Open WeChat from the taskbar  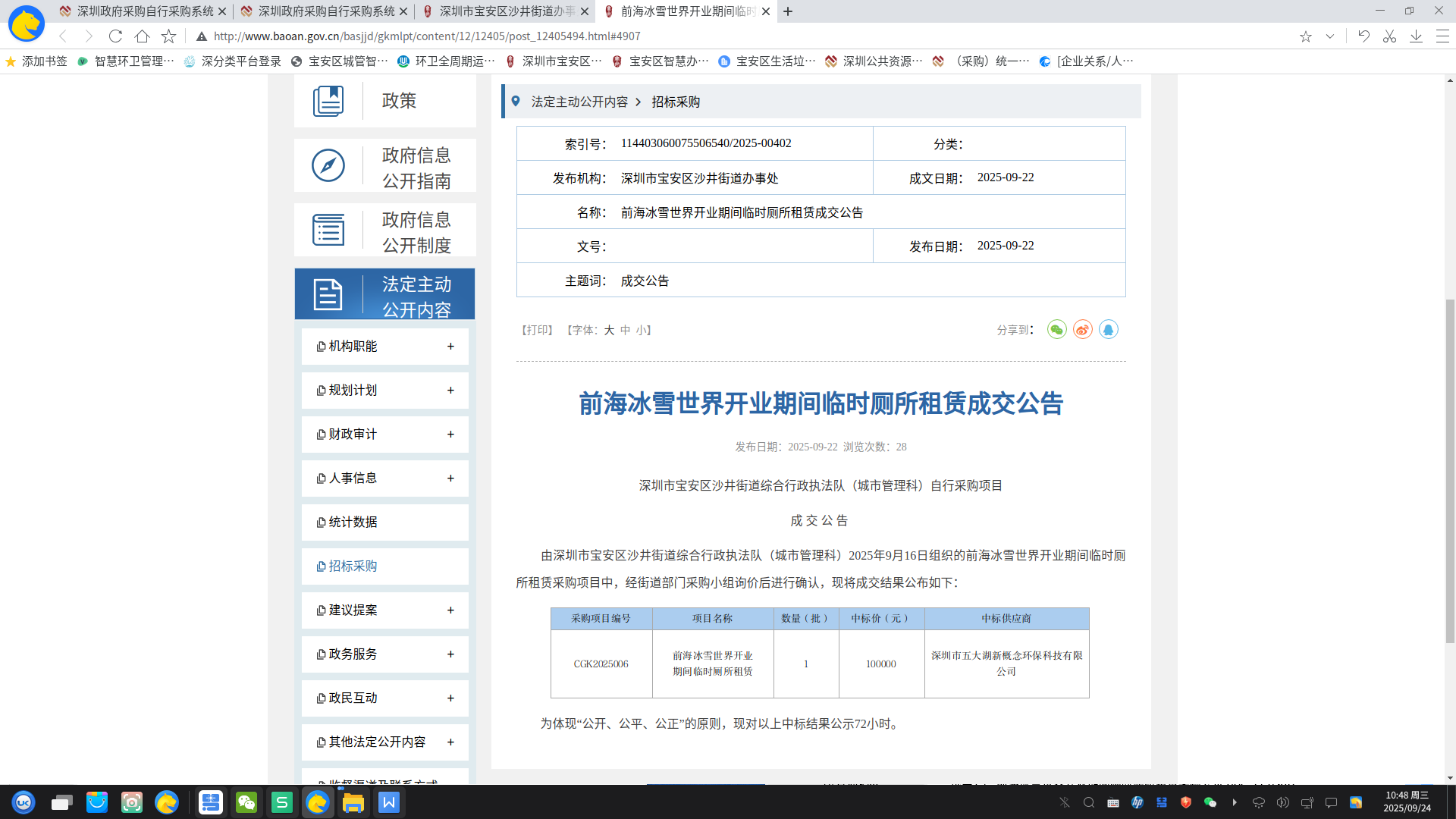(246, 802)
